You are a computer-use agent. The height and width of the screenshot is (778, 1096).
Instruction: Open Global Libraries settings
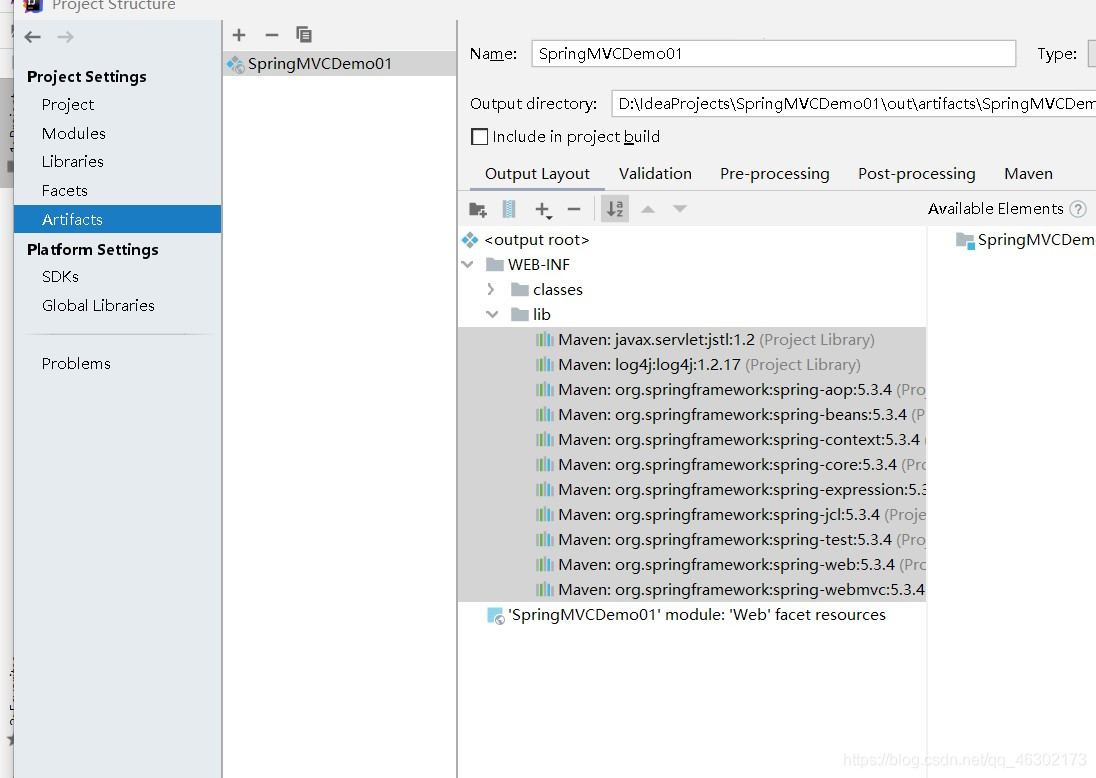tap(98, 305)
